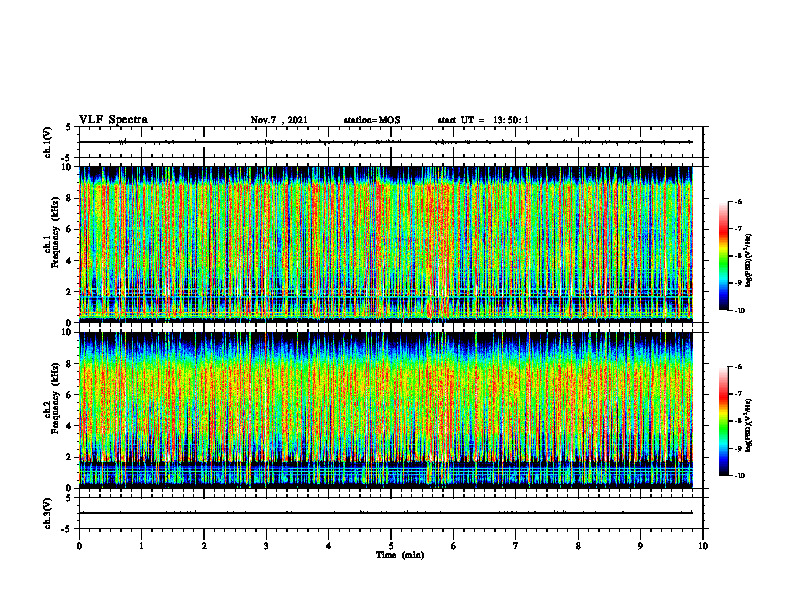Click the ch.1 spectrogram color scale bar

click(x=723, y=256)
